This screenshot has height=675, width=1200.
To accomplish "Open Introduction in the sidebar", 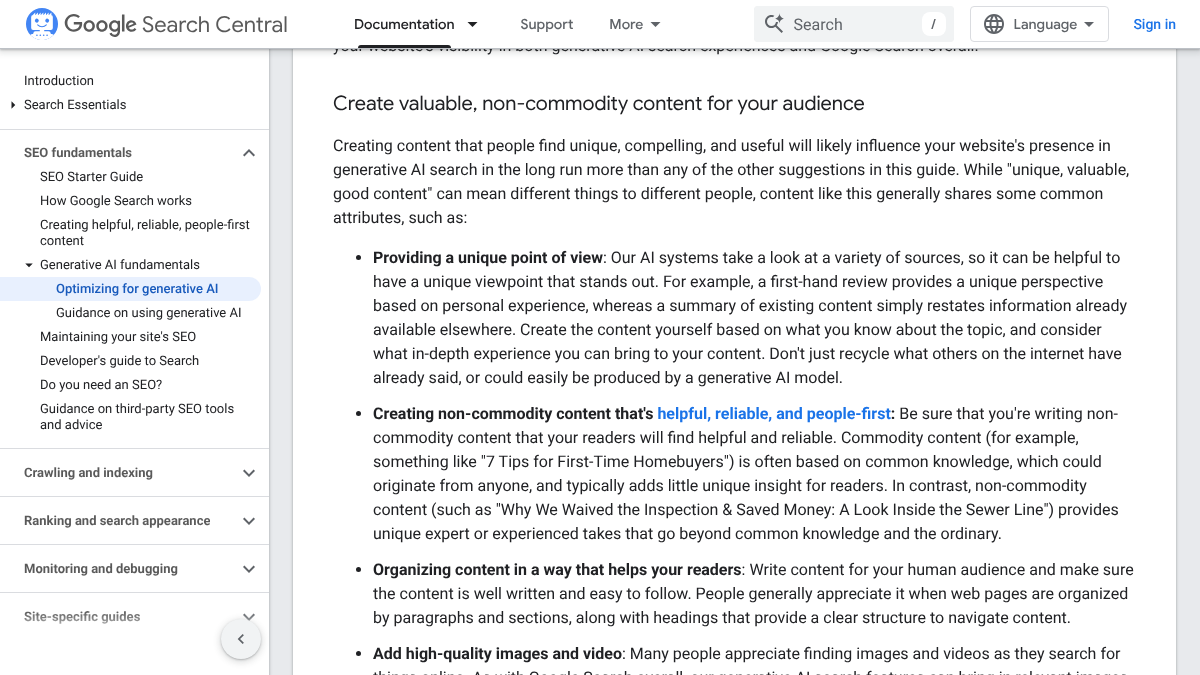I will coord(59,81).
